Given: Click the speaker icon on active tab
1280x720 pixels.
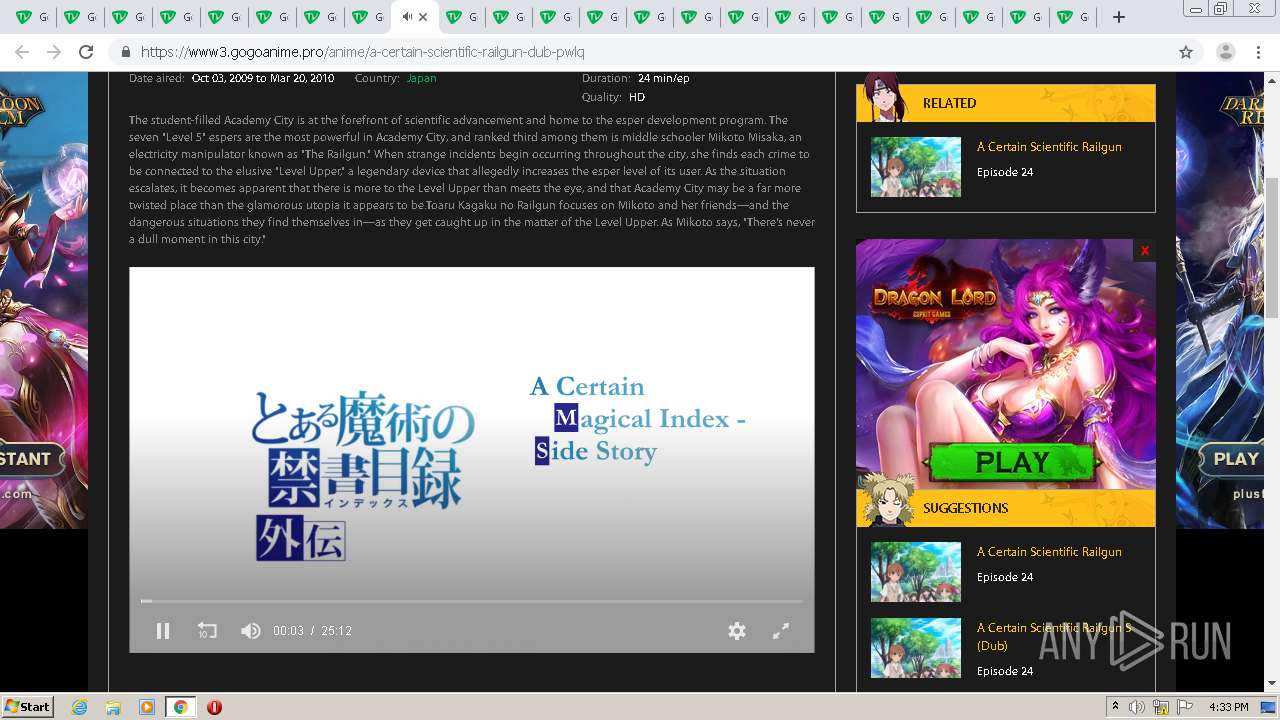Looking at the screenshot, I should tap(407, 17).
